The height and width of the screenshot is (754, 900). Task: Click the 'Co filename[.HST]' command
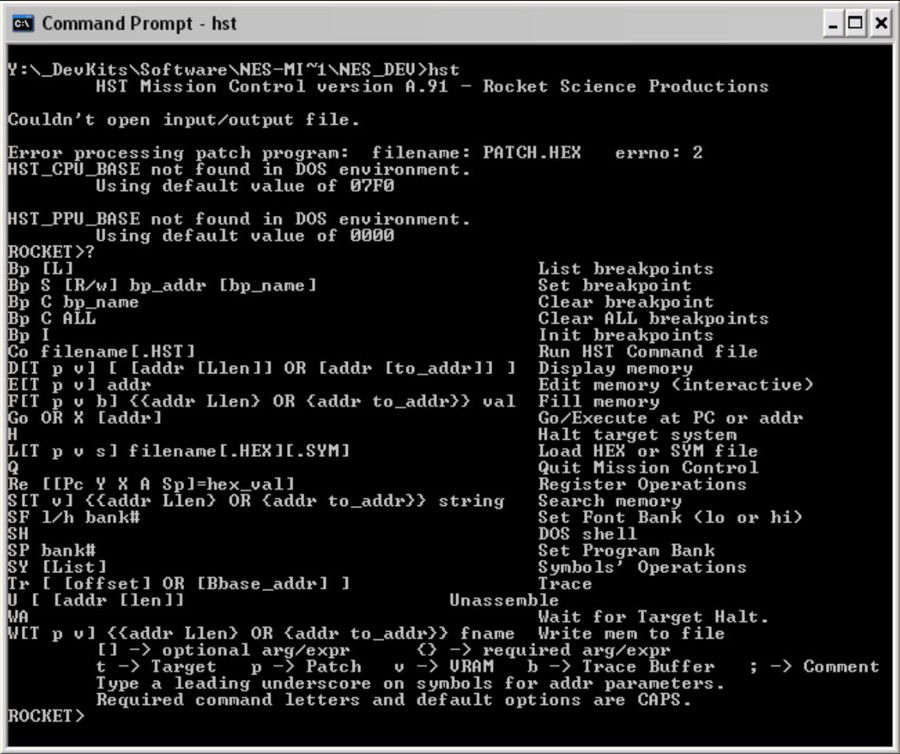pyautogui.click(x=101, y=352)
